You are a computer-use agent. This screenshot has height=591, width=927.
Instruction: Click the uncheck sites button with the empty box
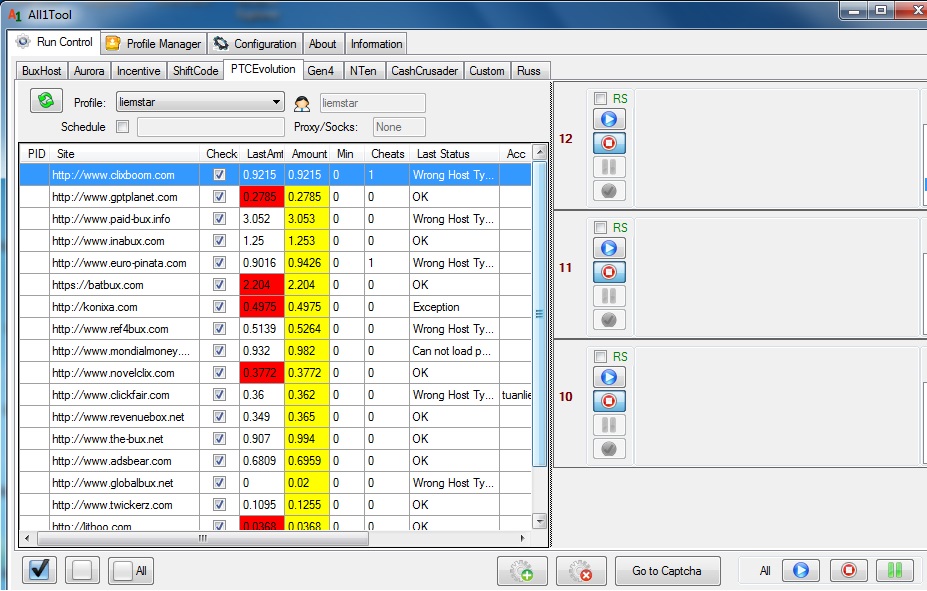82,570
